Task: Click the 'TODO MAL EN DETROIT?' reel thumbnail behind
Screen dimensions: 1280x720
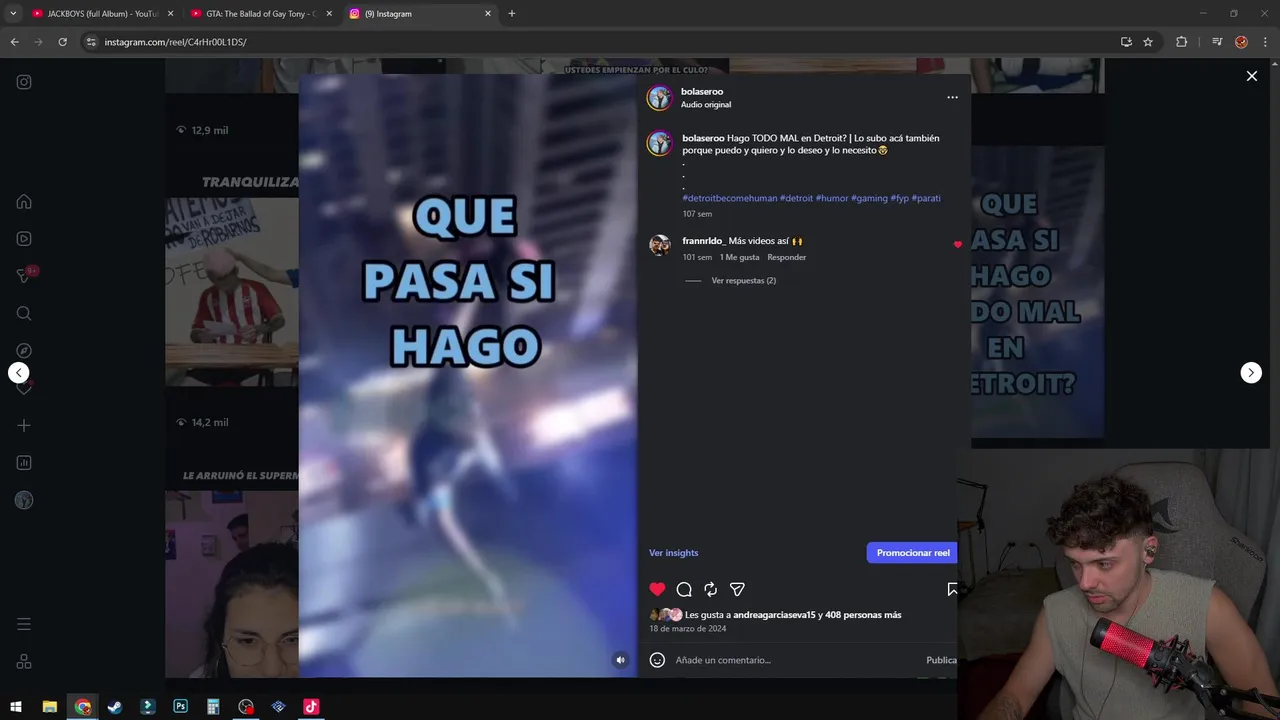Action: pos(1037,293)
